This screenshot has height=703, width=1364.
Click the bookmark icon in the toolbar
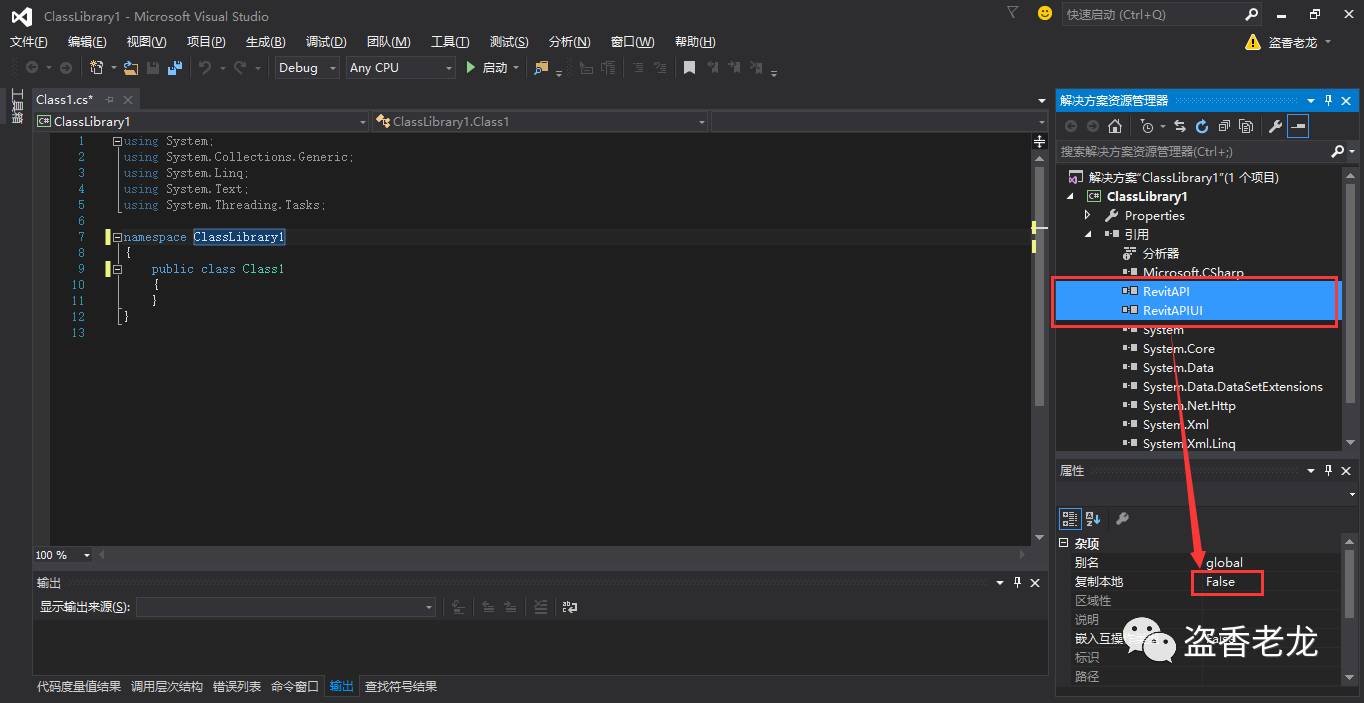(689, 68)
